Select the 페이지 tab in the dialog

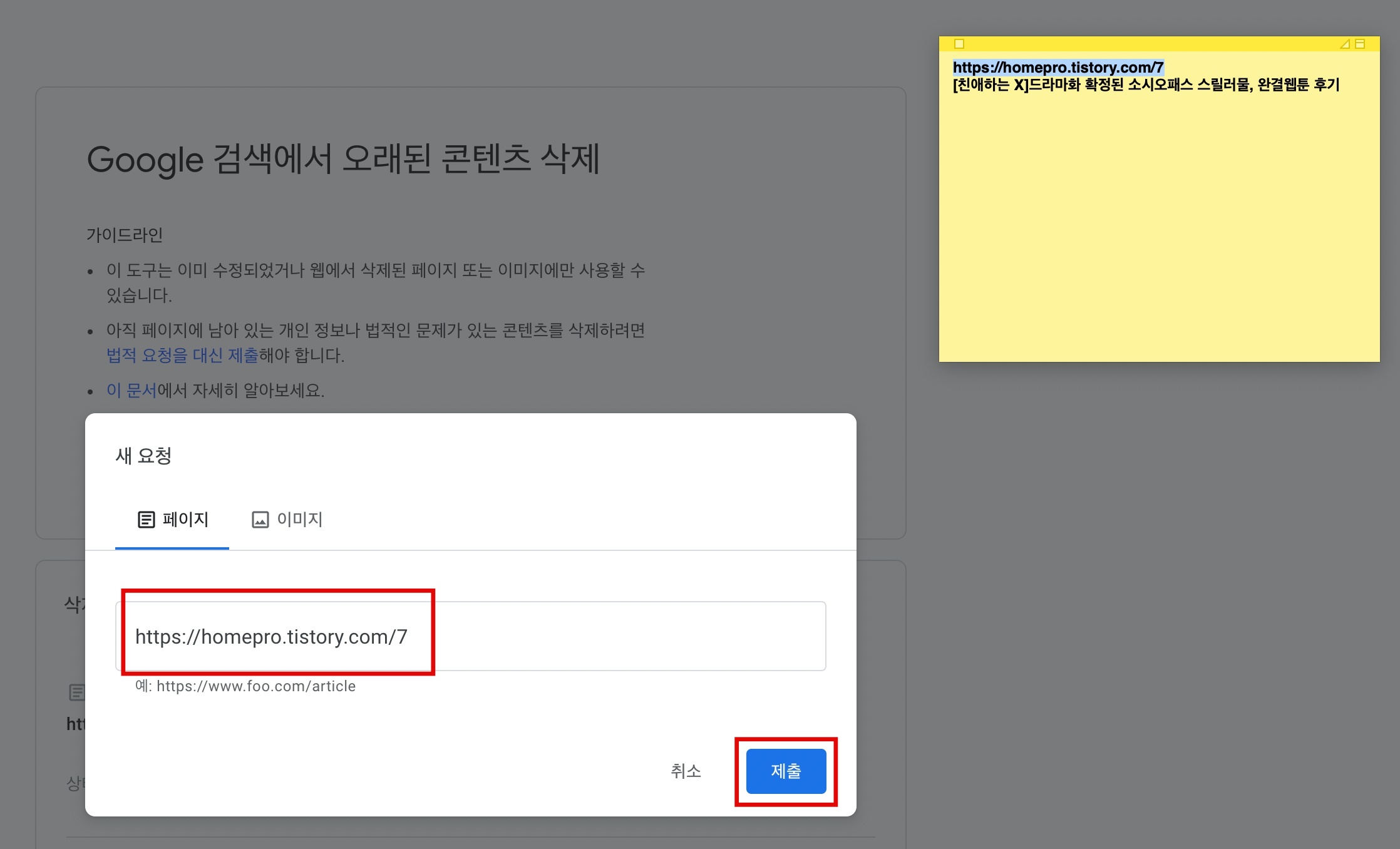tap(172, 519)
